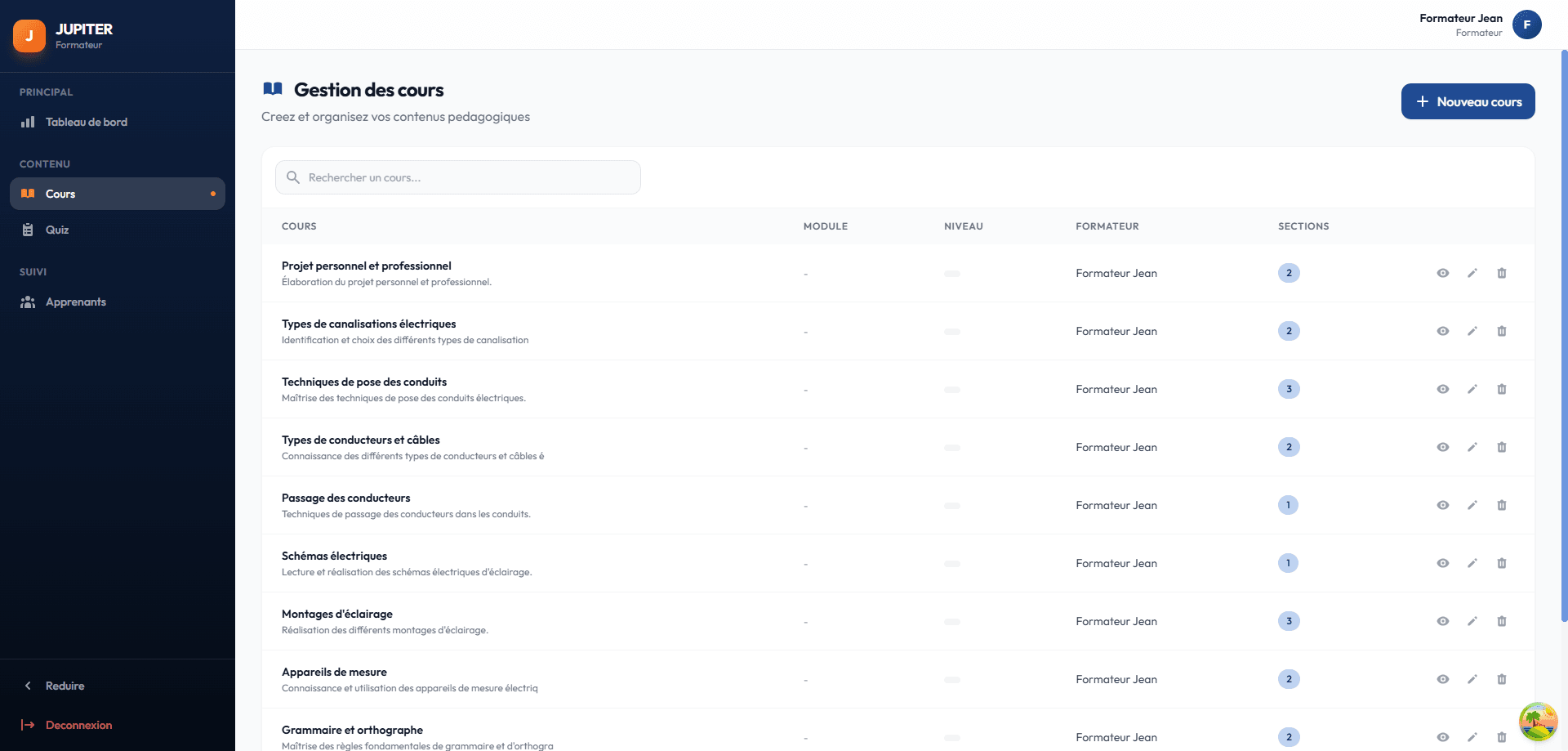Delete Passage des conducteurs course
The width and height of the screenshot is (1568, 751).
pos(1502,505)
